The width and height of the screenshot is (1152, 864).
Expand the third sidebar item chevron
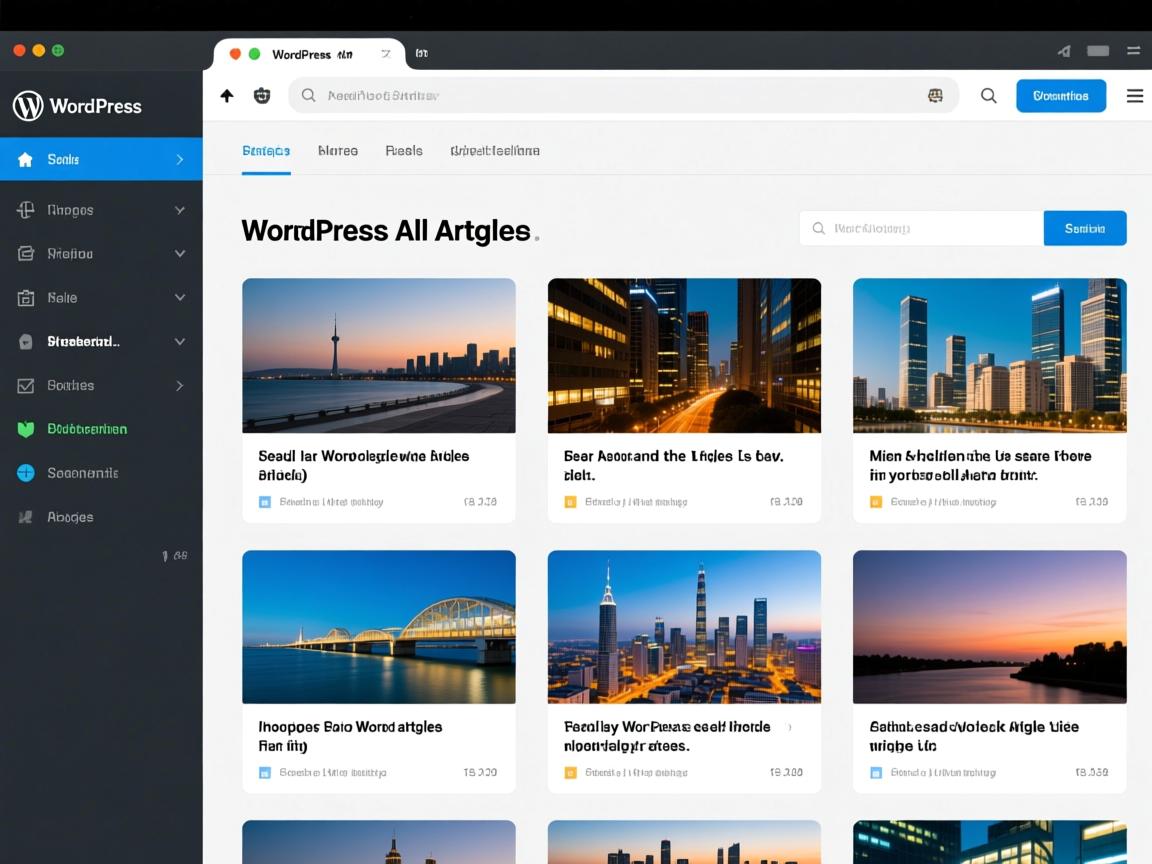pos(180,254)
